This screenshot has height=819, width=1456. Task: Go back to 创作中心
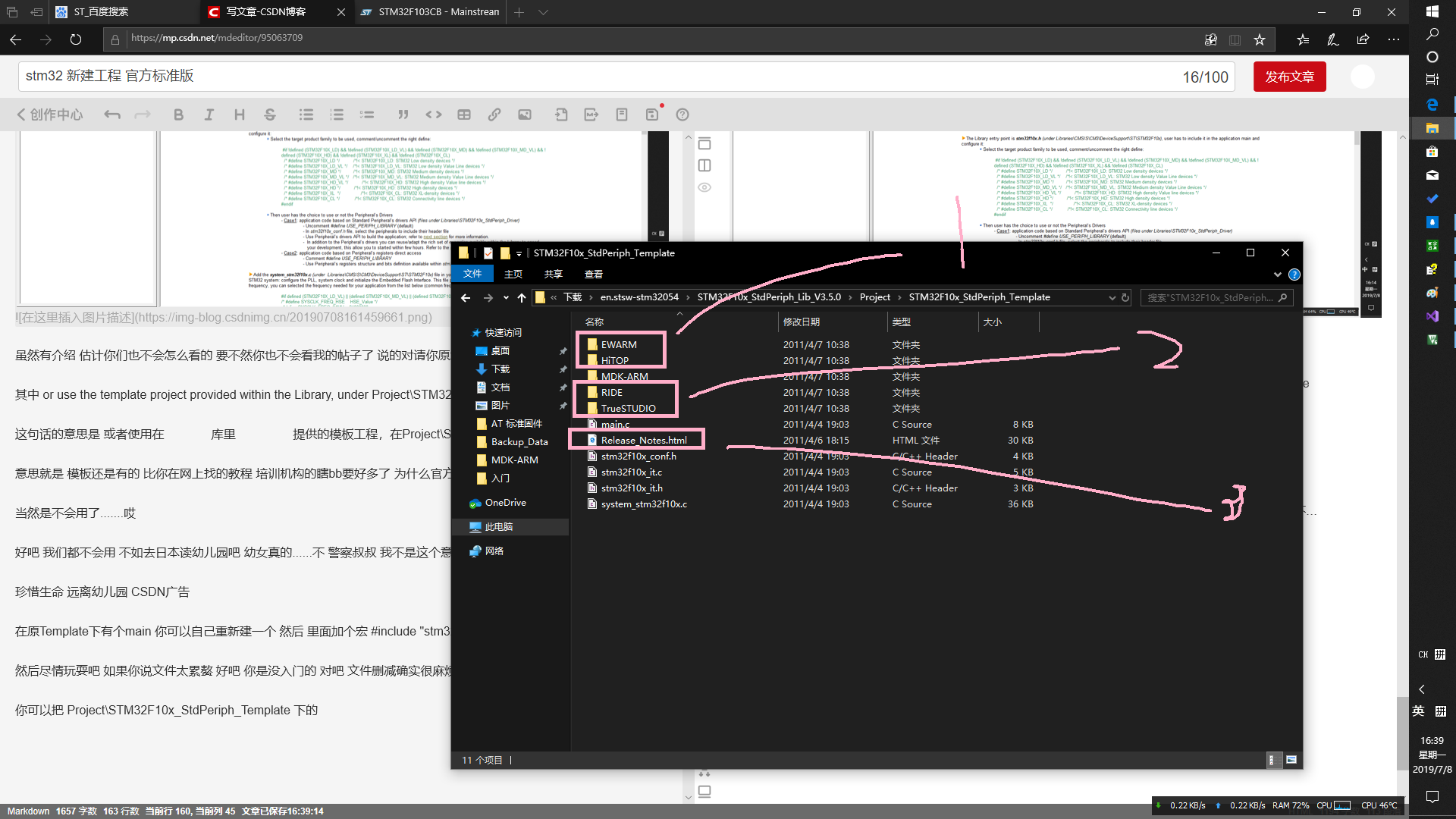(x=50, y=115)
